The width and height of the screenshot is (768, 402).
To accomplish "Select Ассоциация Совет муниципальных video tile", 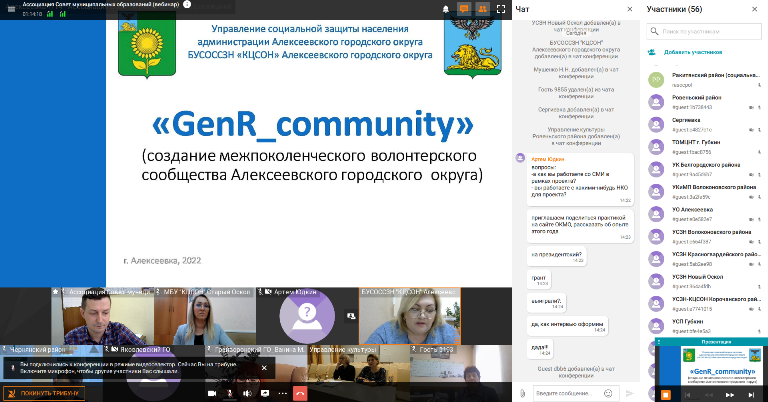I will 102,316.
